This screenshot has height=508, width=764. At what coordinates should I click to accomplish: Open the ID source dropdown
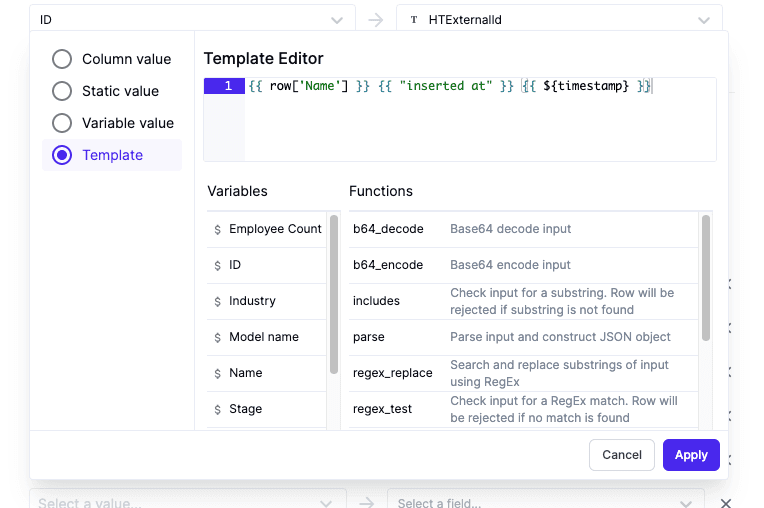(190, 19)
